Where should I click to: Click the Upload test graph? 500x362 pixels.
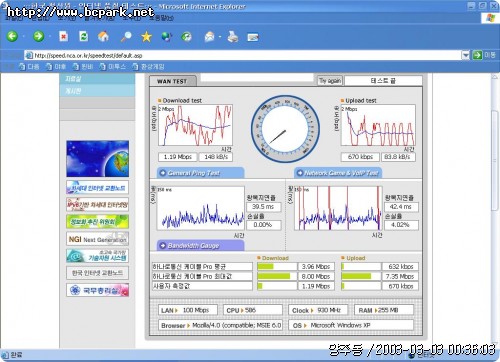tap(378, 125)
